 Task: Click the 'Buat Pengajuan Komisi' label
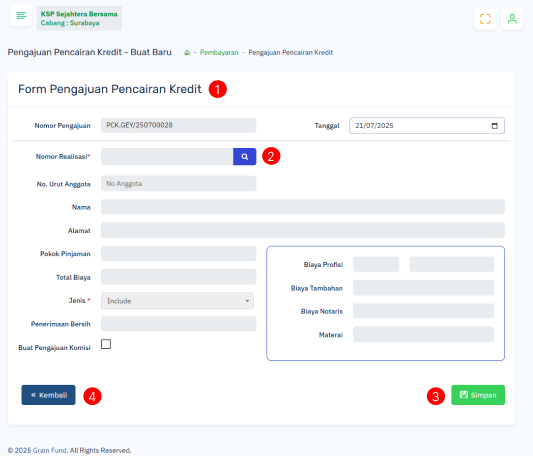(54, 348)
